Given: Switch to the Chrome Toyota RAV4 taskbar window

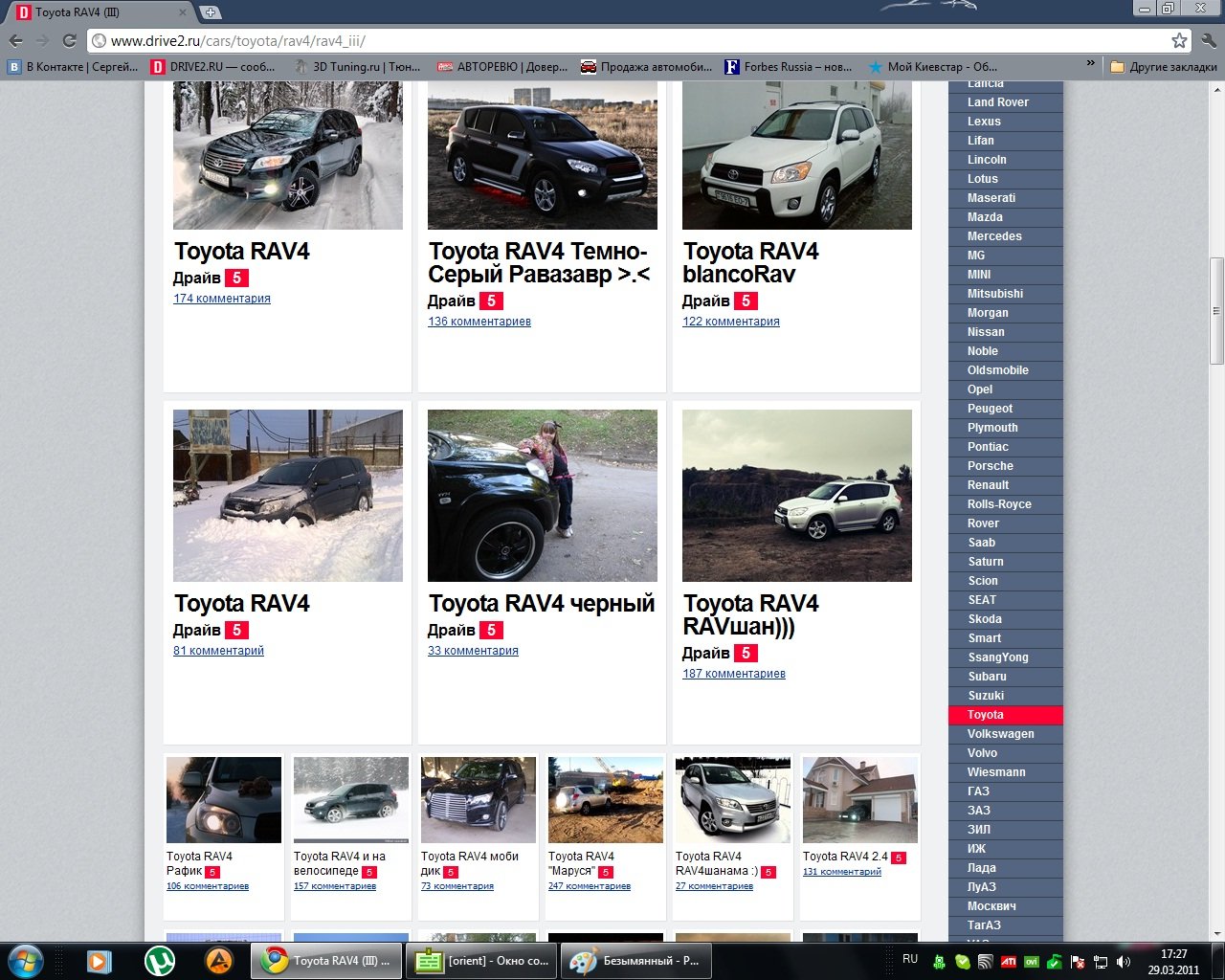Looking at the screenshot, I should click(x=327, y=961).
